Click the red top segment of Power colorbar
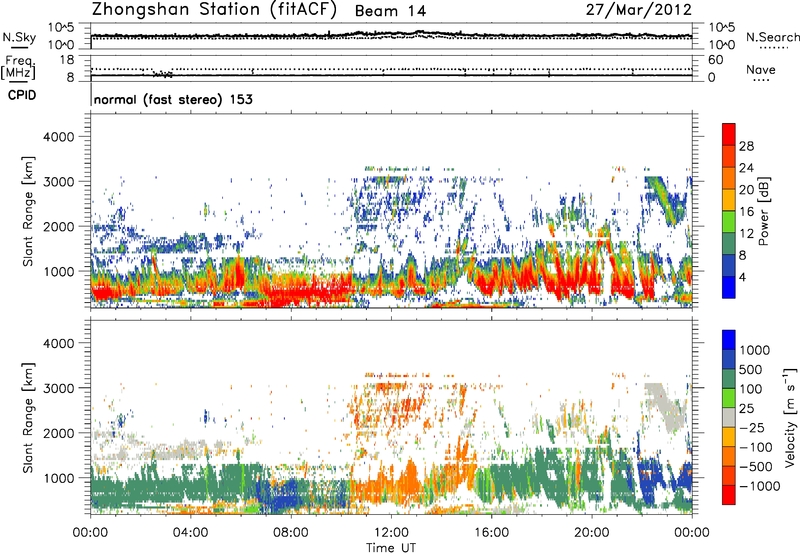 729,135
